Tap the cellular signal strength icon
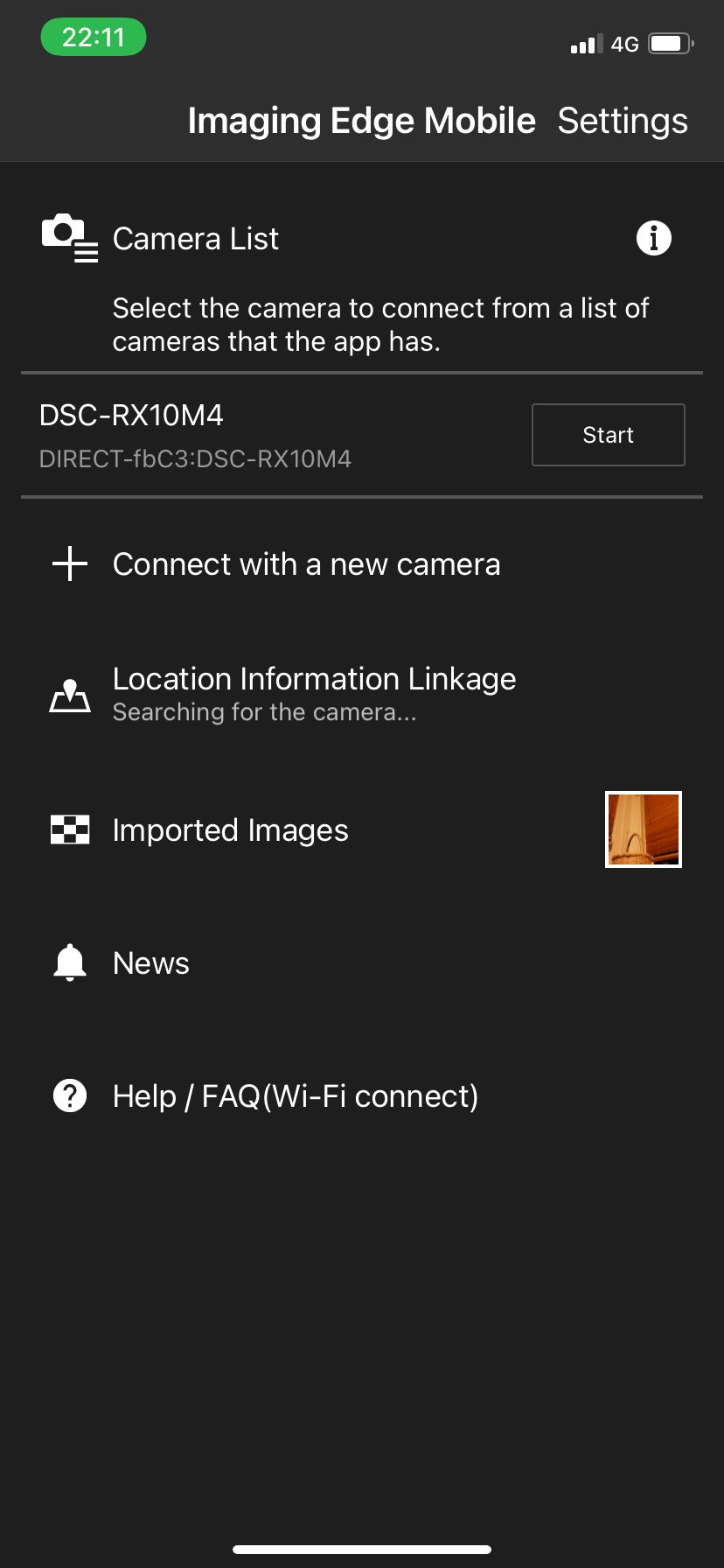The image size is (724, 1568). coord(586,45)
